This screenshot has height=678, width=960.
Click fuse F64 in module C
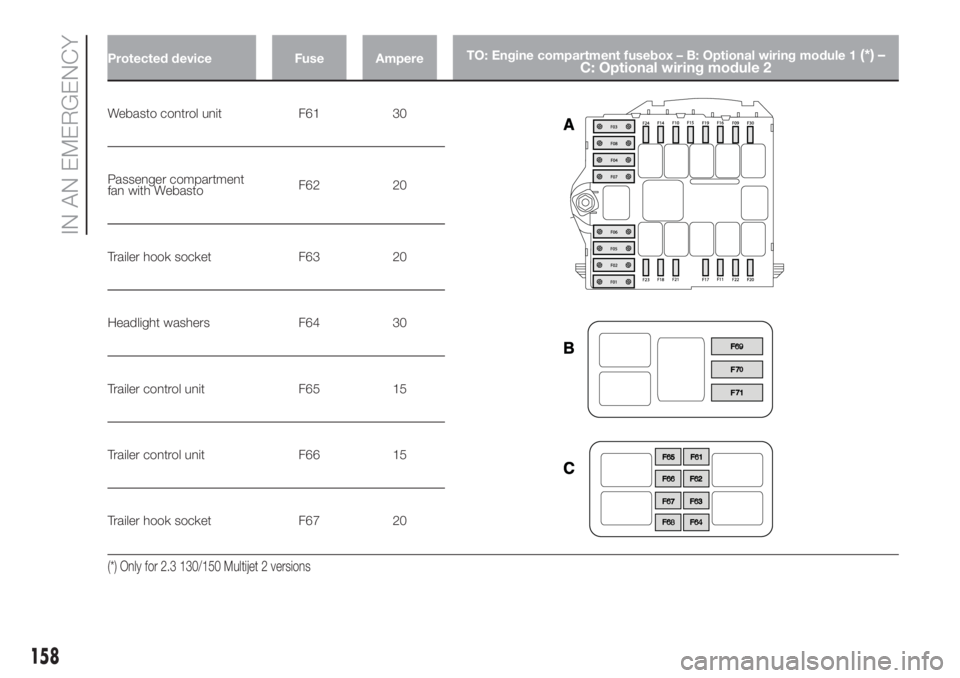coord(697,521)
